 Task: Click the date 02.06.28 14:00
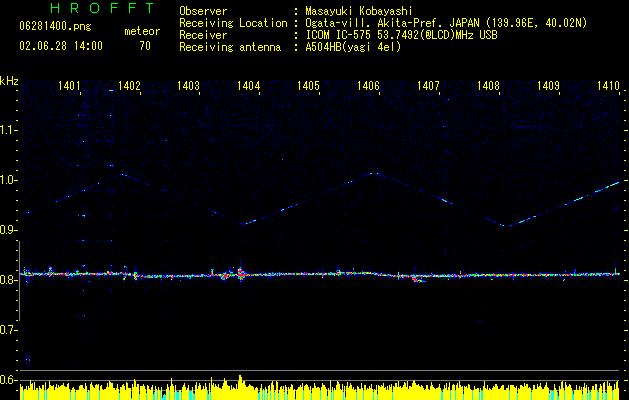tap(61, 46)
